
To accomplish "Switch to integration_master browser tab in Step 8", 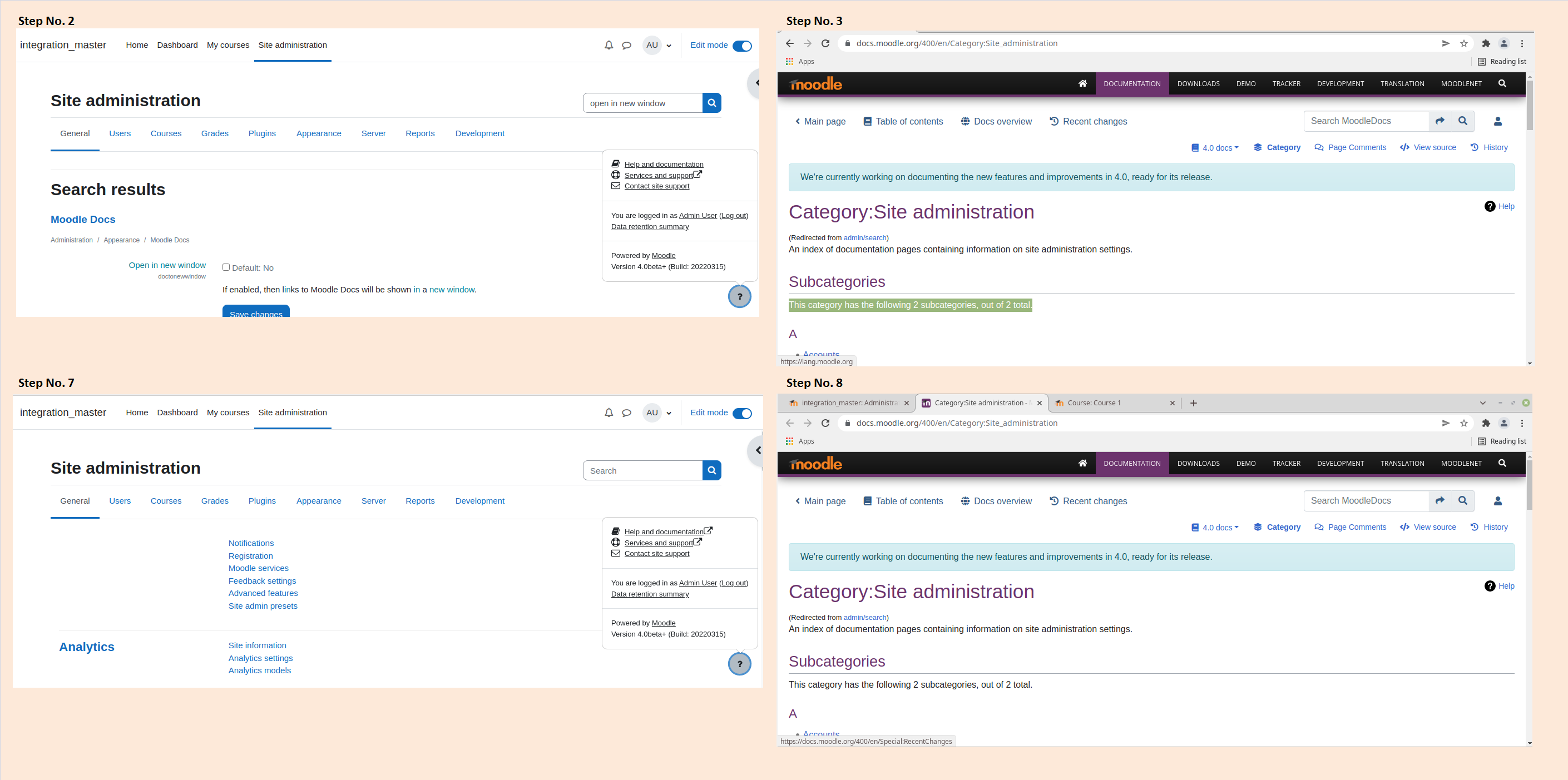I will tap(848, 403).
